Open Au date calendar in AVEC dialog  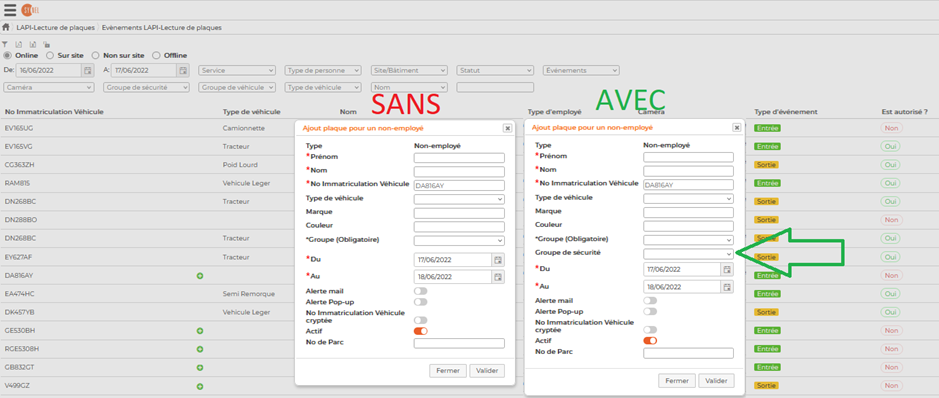point(727,287)
